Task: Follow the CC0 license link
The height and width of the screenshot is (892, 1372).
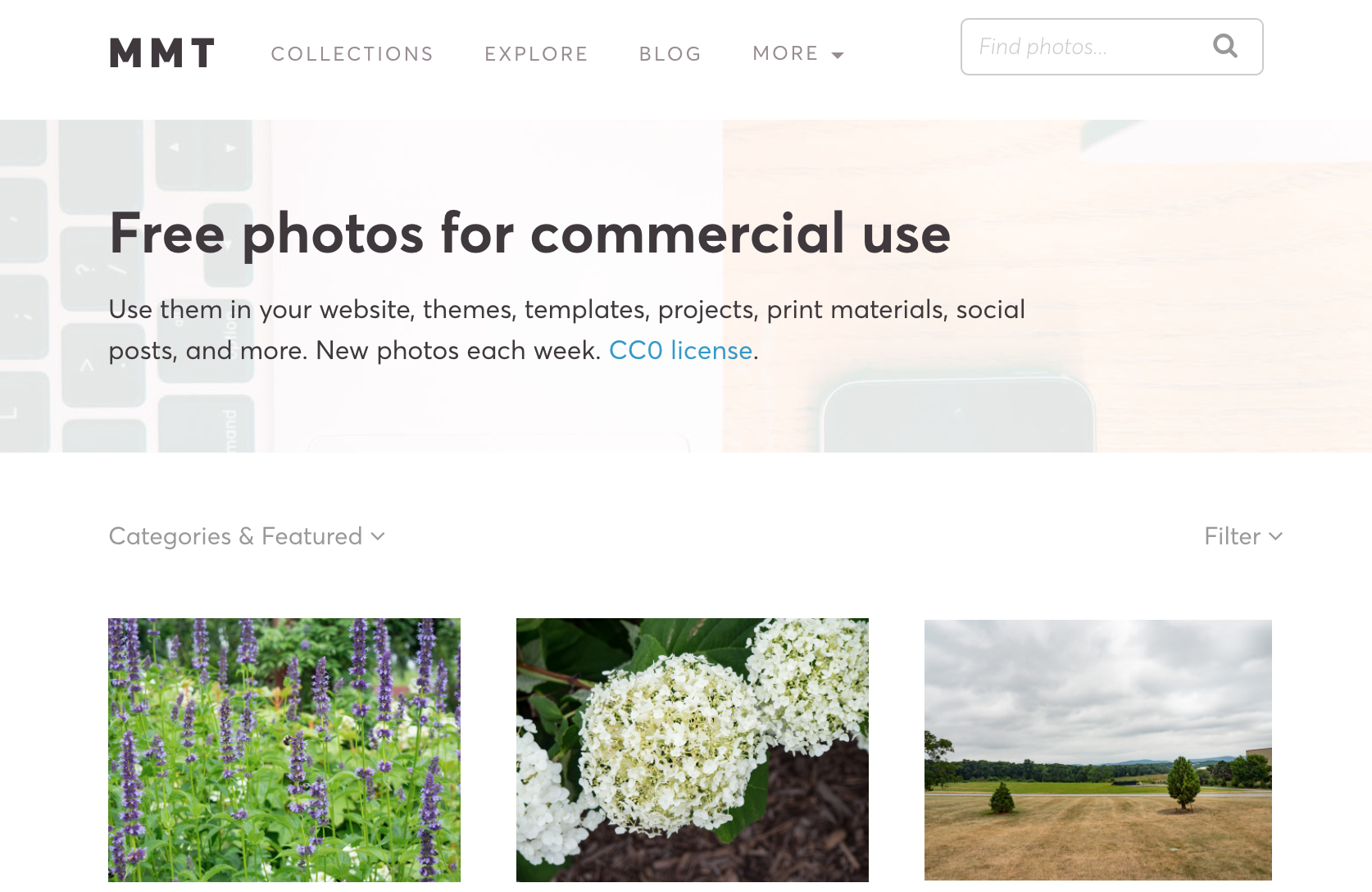Action: point(680,350)
